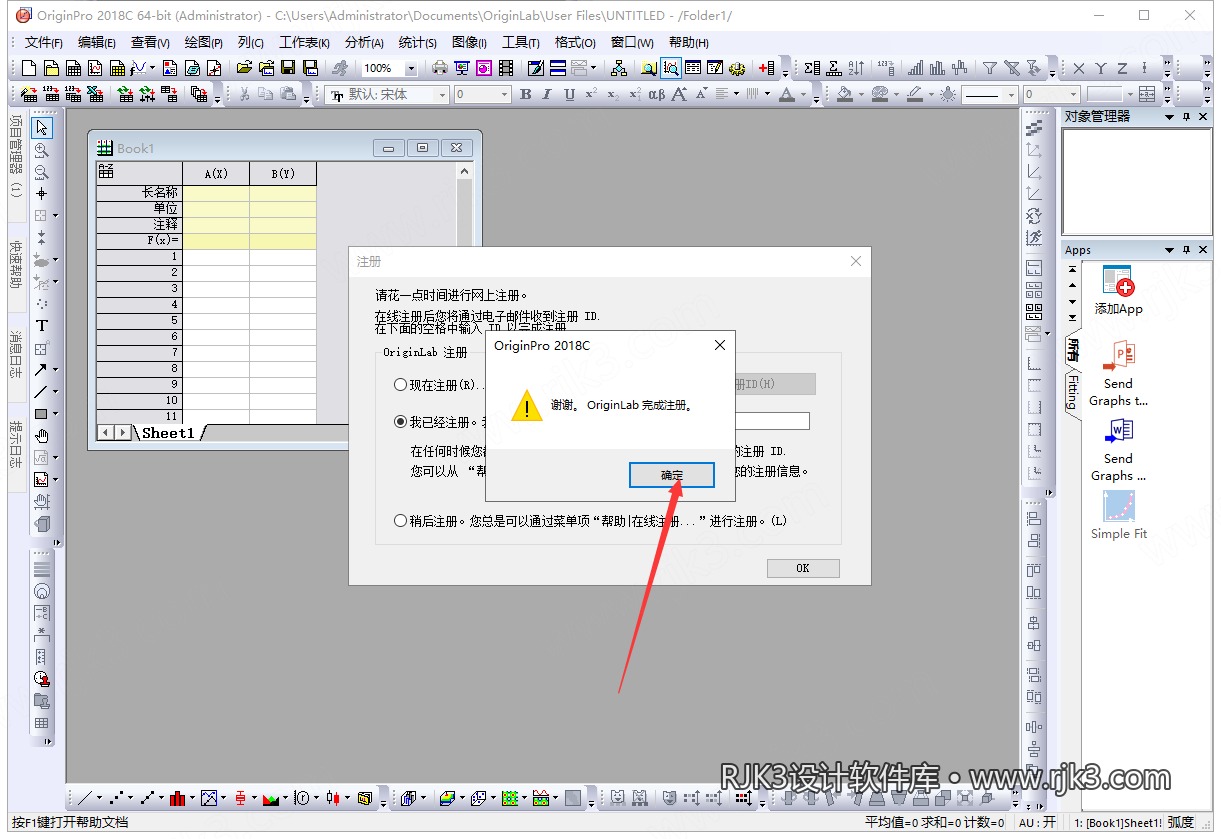Click OK in the registration dialog
Viewport: 1221px width, 839px height.
pos(803,568)
